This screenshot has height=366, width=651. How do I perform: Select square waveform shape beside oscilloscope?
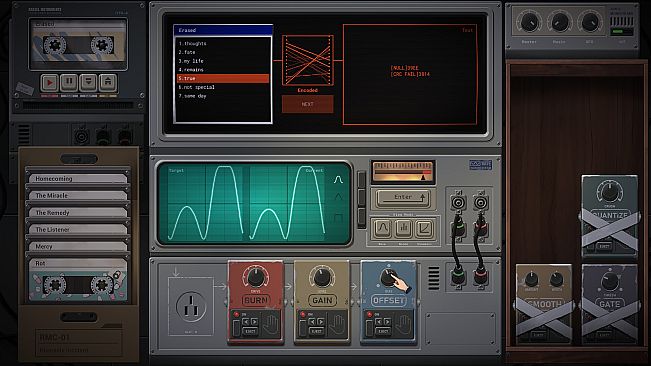pyautogui.click(x=338, y=217)
